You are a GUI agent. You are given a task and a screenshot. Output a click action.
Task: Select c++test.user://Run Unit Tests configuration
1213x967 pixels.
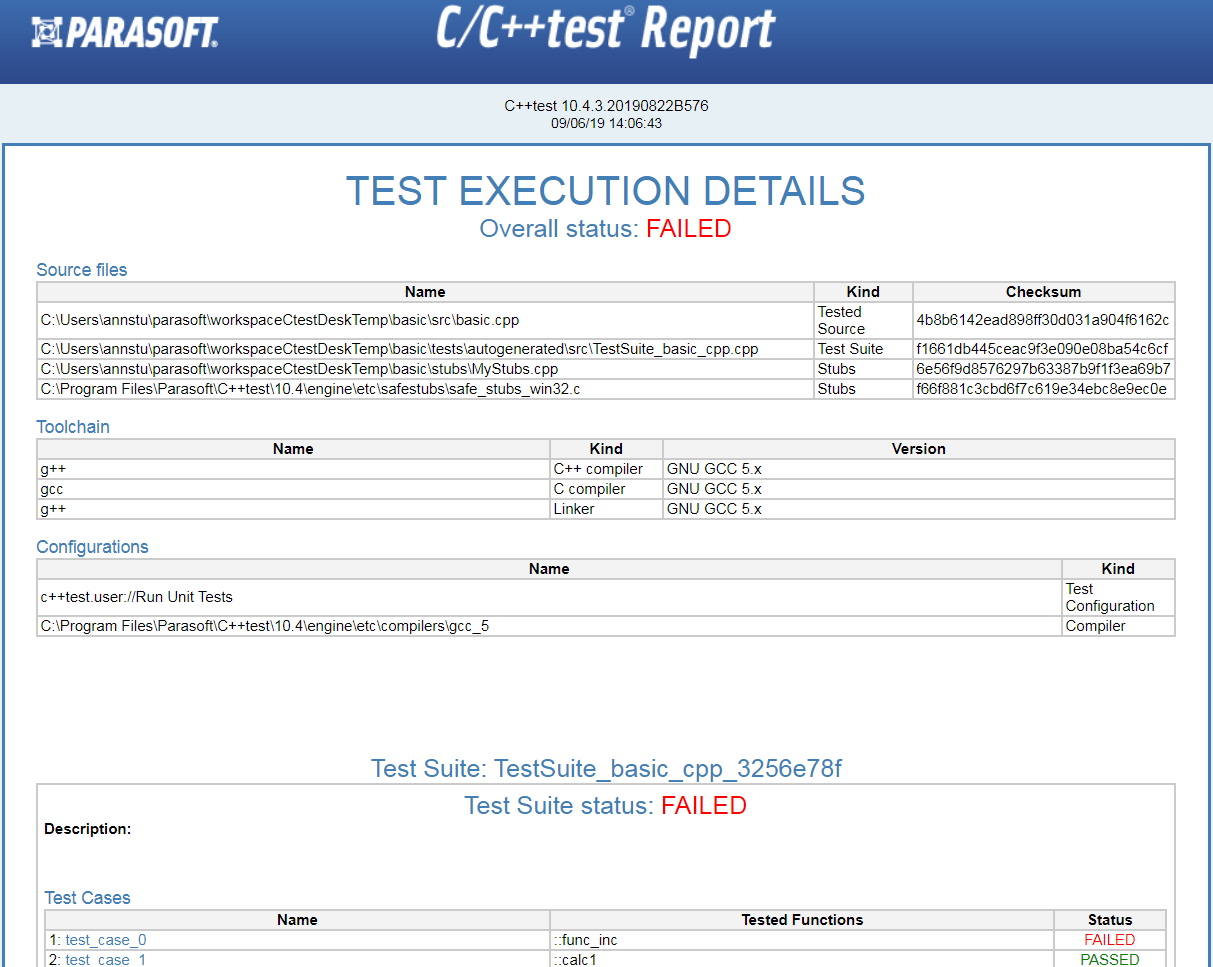[x=136, y=597]
